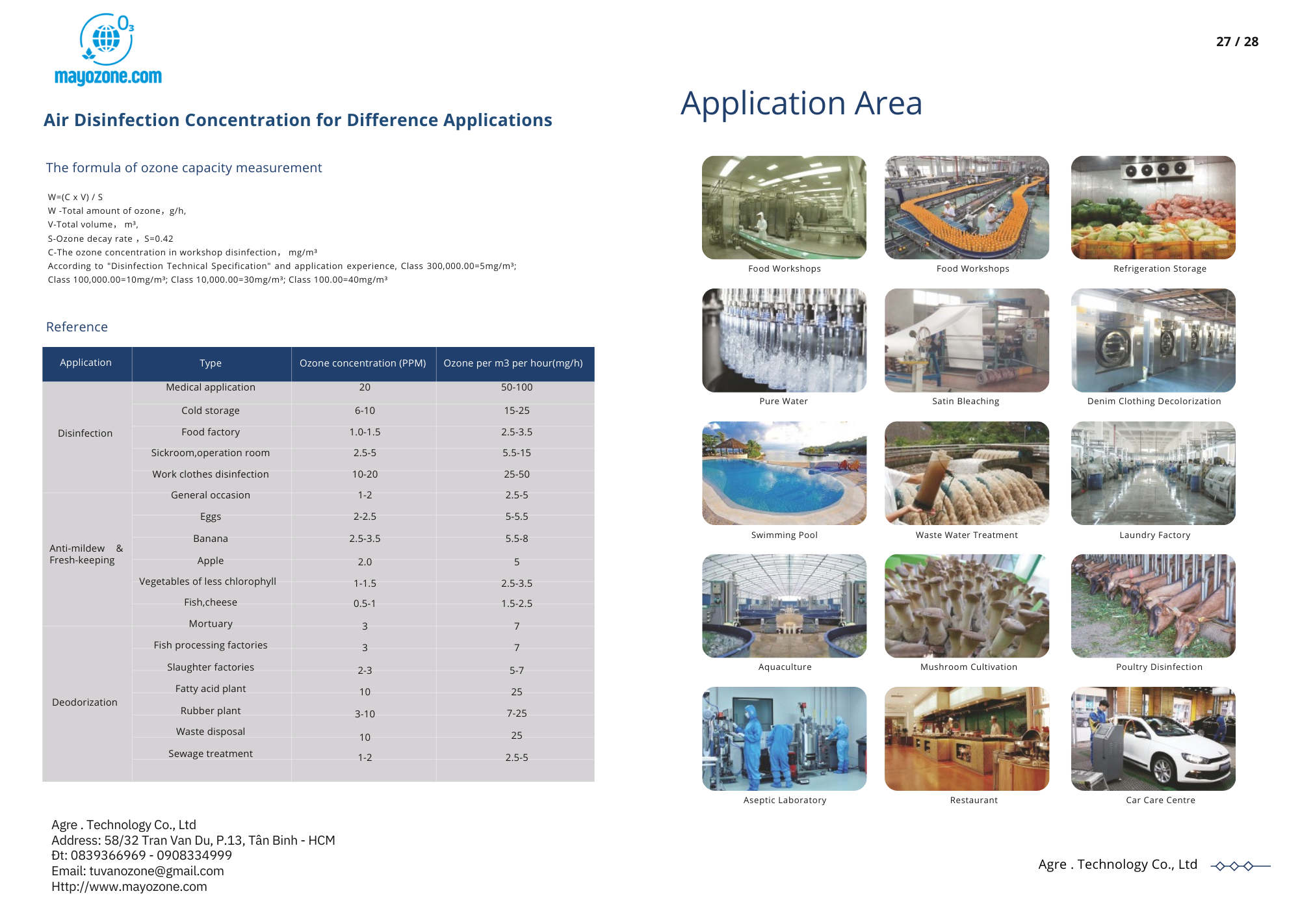Click the Http://www.mayozone.com website link
Image resolution: width=1300 pixels, height=924 pixels.
(x=129, y=886)
